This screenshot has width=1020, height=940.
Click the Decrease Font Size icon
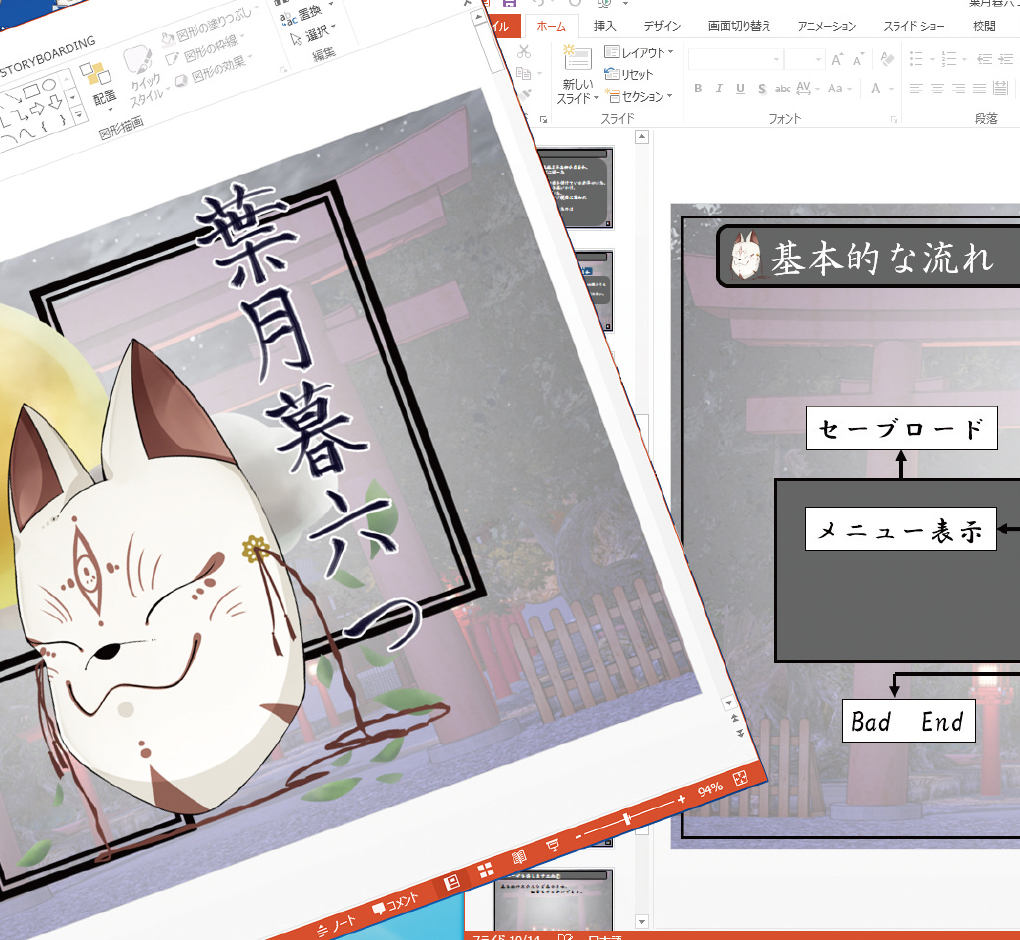point(858,60)
